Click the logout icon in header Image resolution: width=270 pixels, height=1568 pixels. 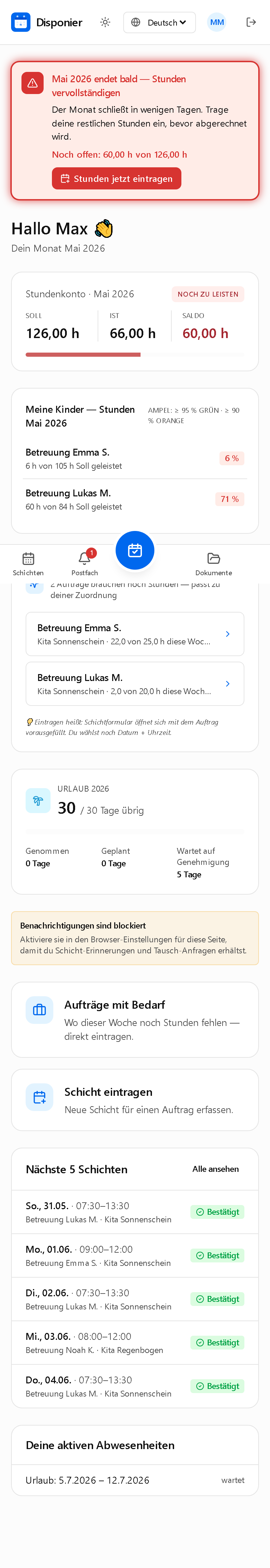[x=251, y=22]
